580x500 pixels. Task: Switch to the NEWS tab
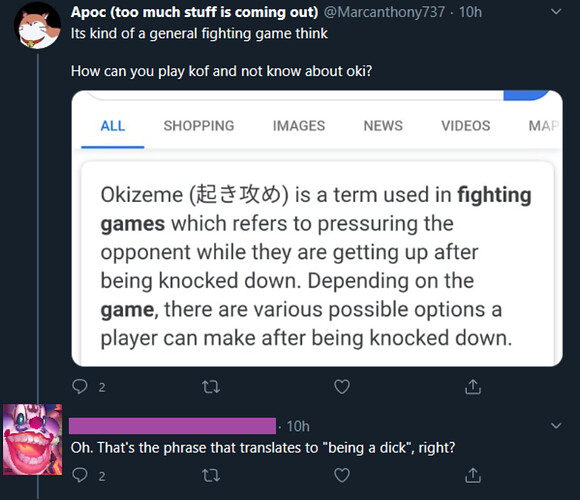383,126
